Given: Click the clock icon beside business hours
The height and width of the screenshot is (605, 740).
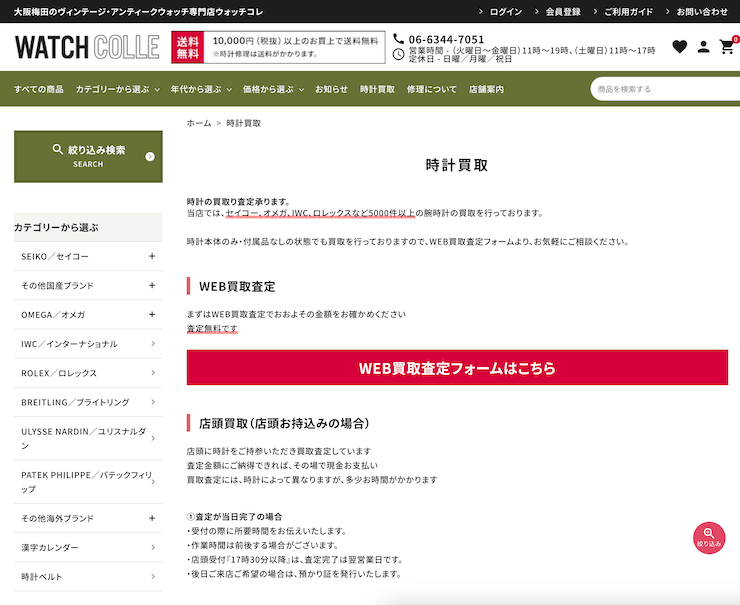Looking at the screenshot, I should click(399, 55).
